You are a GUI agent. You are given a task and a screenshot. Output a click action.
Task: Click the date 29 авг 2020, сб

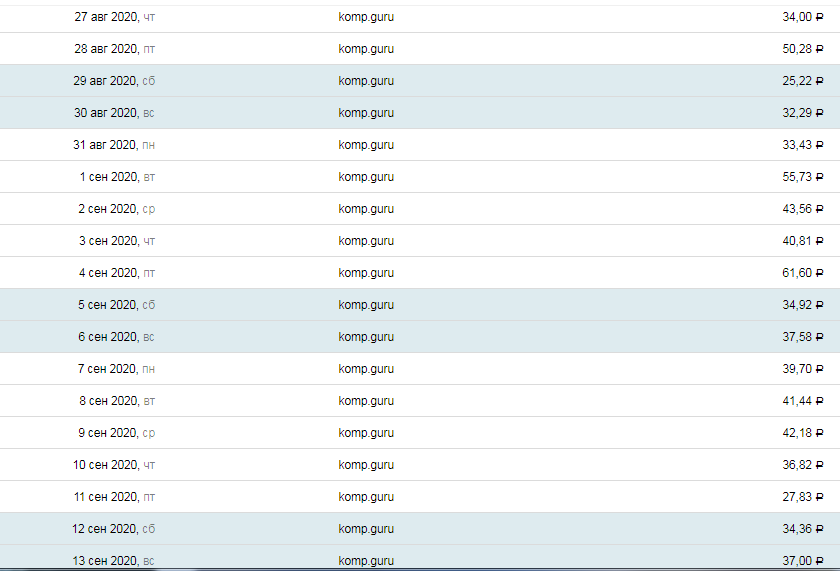(x=114, y=81)
